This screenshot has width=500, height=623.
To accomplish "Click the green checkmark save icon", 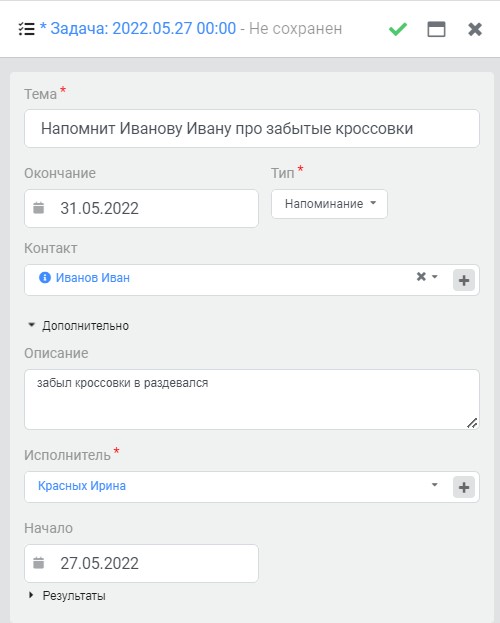I will coord(398,29).
